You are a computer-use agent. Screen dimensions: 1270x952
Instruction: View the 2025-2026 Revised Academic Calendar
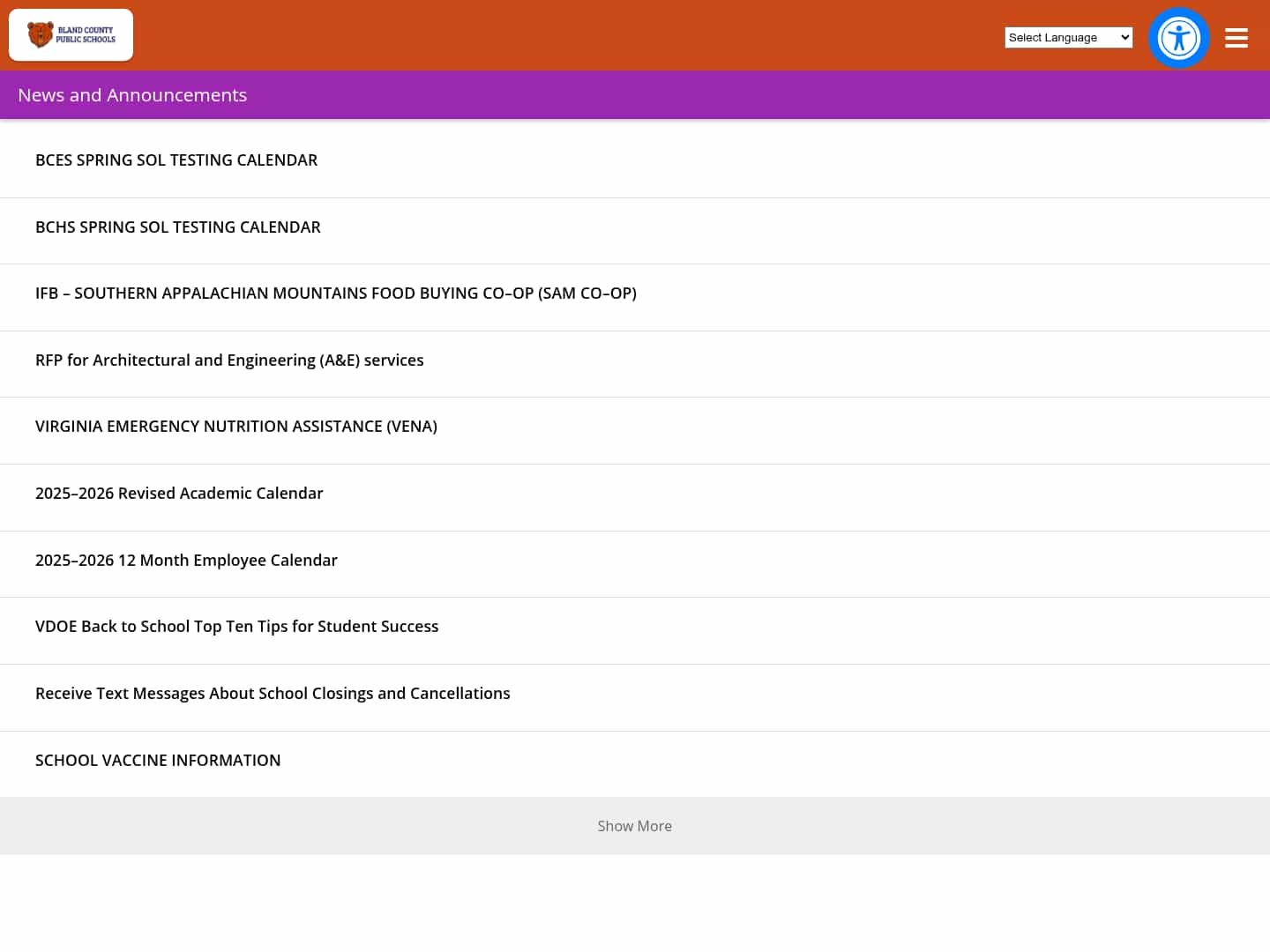tap(179, 493)
